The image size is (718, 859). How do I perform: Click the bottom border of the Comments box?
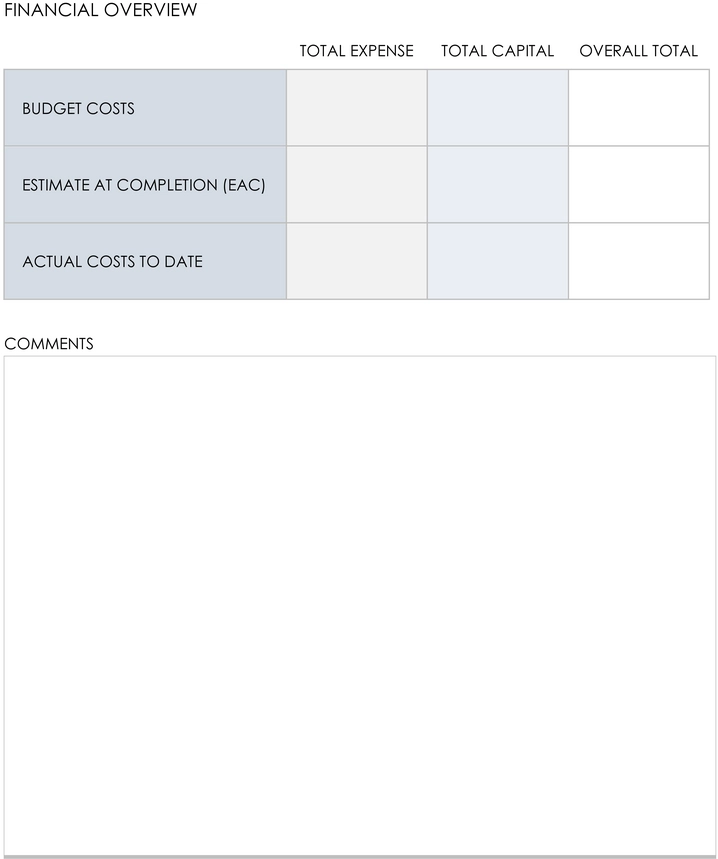tap(360, 856)
